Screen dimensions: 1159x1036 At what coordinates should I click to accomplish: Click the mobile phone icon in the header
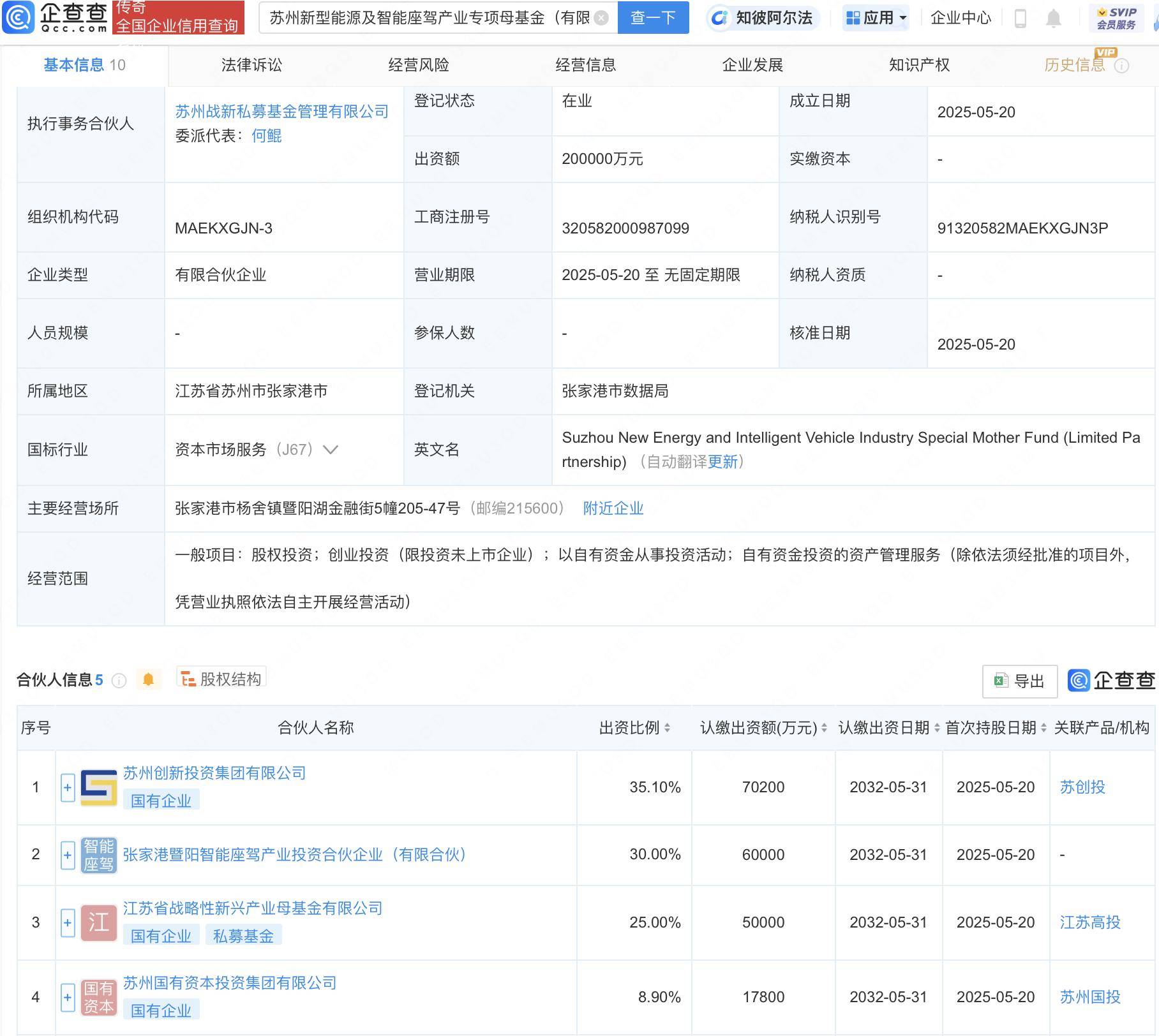pos(1021,18)
